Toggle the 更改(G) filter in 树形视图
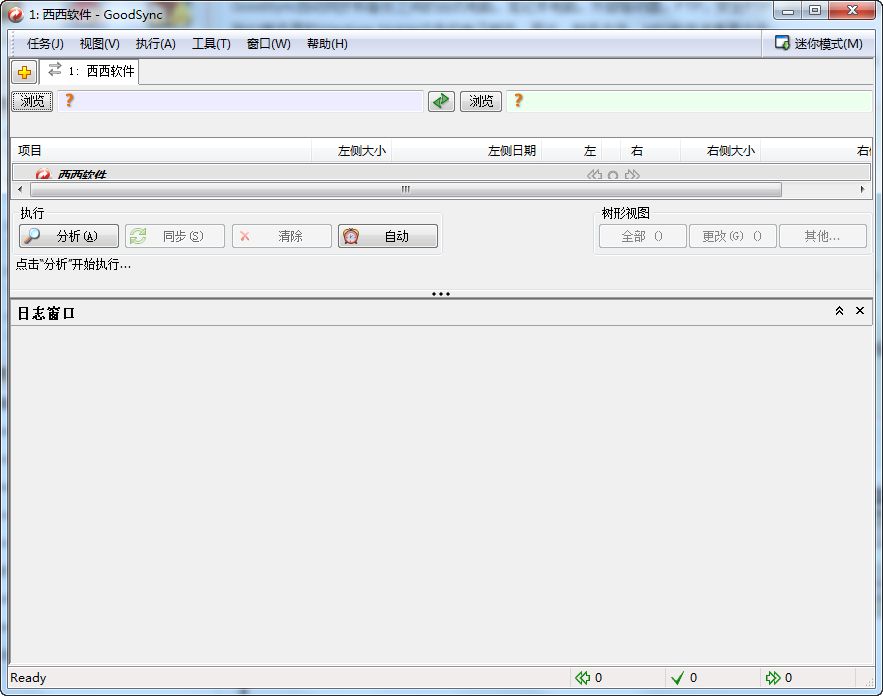 click(x=732, y=235)
